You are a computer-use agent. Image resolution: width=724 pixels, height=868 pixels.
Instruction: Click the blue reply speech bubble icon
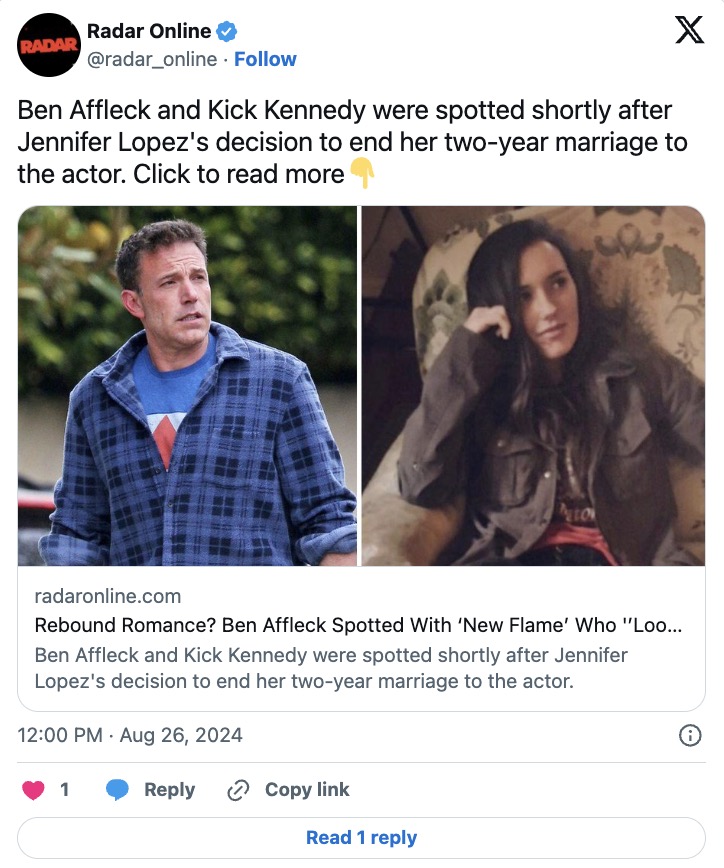tap(118, 790)
